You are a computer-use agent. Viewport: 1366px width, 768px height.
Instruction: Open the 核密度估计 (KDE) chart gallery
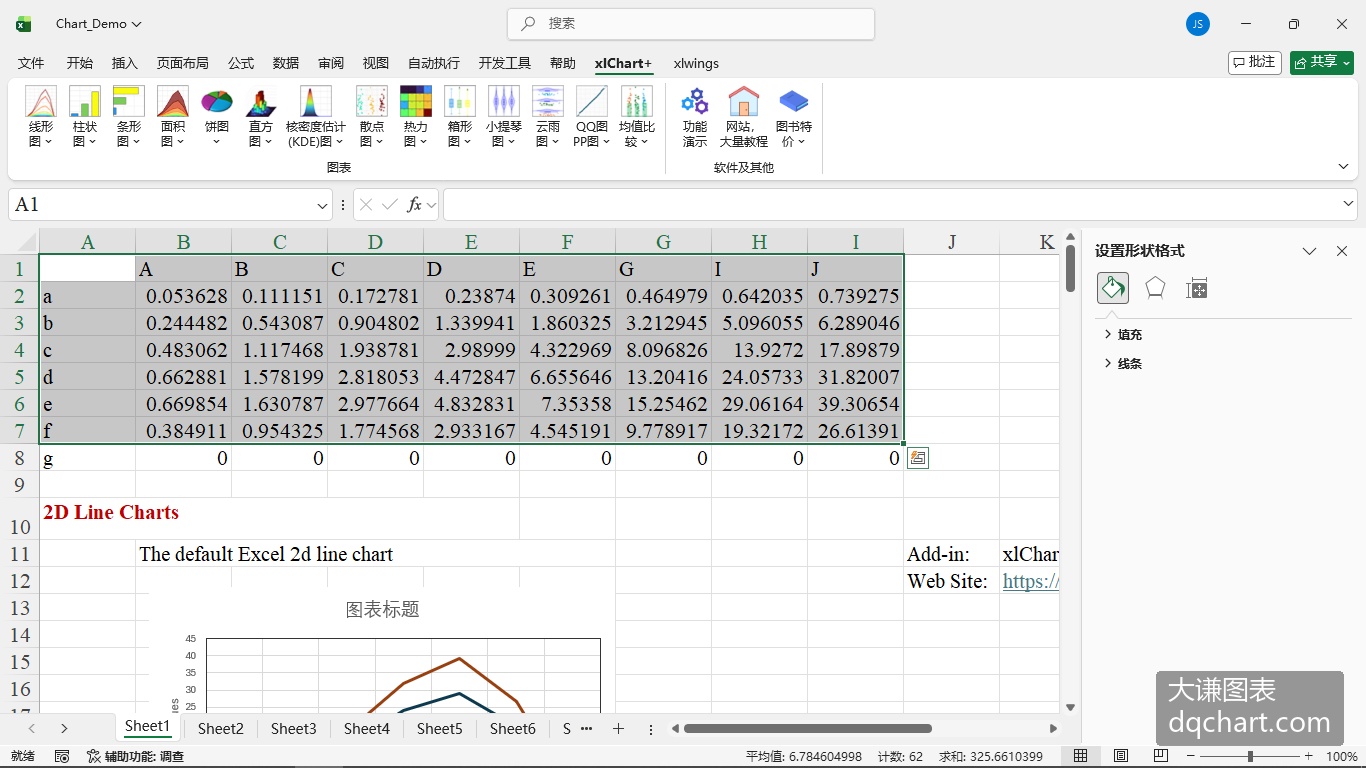click(x=316, y=117)
